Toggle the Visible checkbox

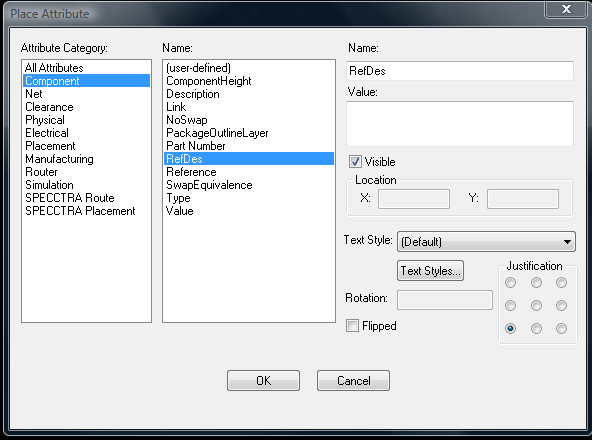(x=355, y=162)
